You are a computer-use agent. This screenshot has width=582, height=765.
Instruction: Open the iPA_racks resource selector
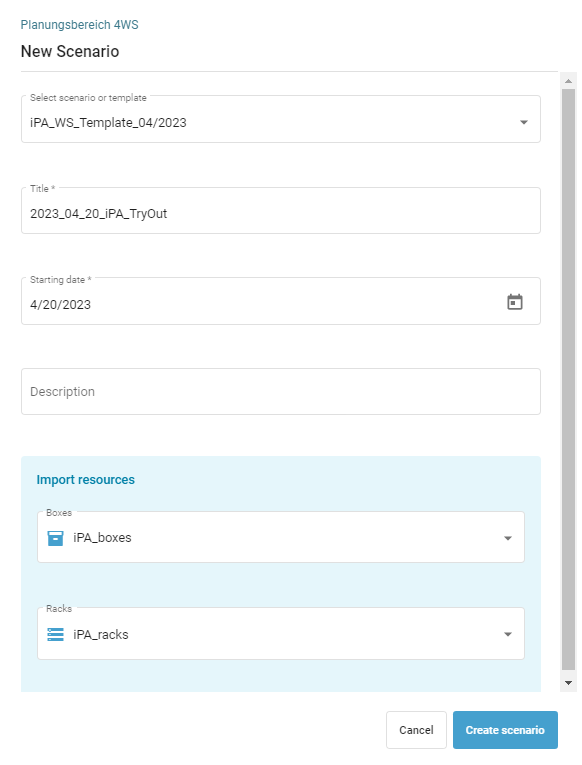pos(281,633)
